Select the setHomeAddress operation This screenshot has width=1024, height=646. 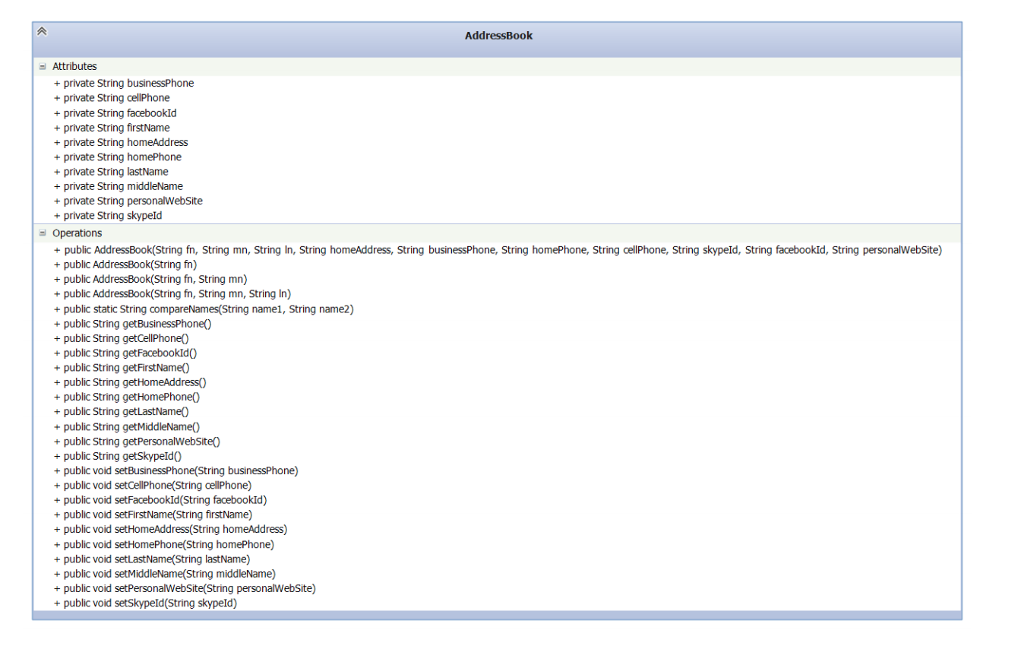coord(170,528)
